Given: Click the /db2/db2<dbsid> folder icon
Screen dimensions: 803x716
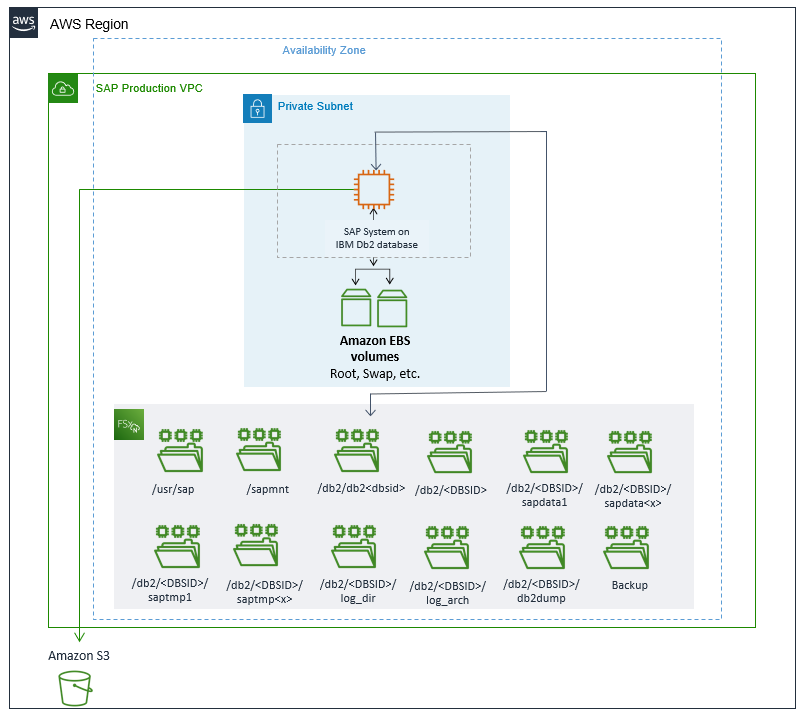Looking at the screenshot, I should tap(355, 455).
